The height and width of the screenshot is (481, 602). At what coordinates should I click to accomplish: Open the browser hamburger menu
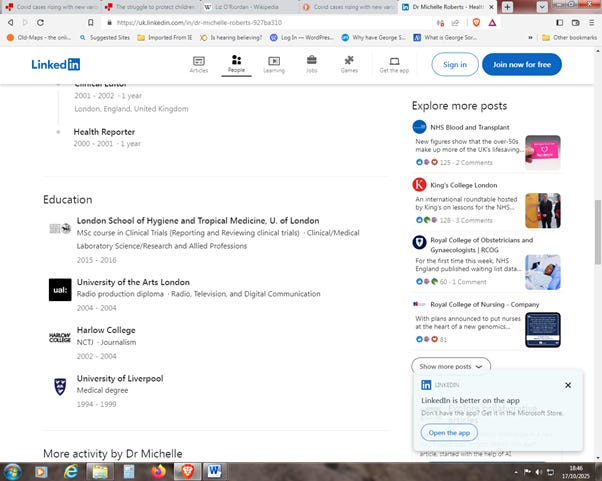coord(592,23)
